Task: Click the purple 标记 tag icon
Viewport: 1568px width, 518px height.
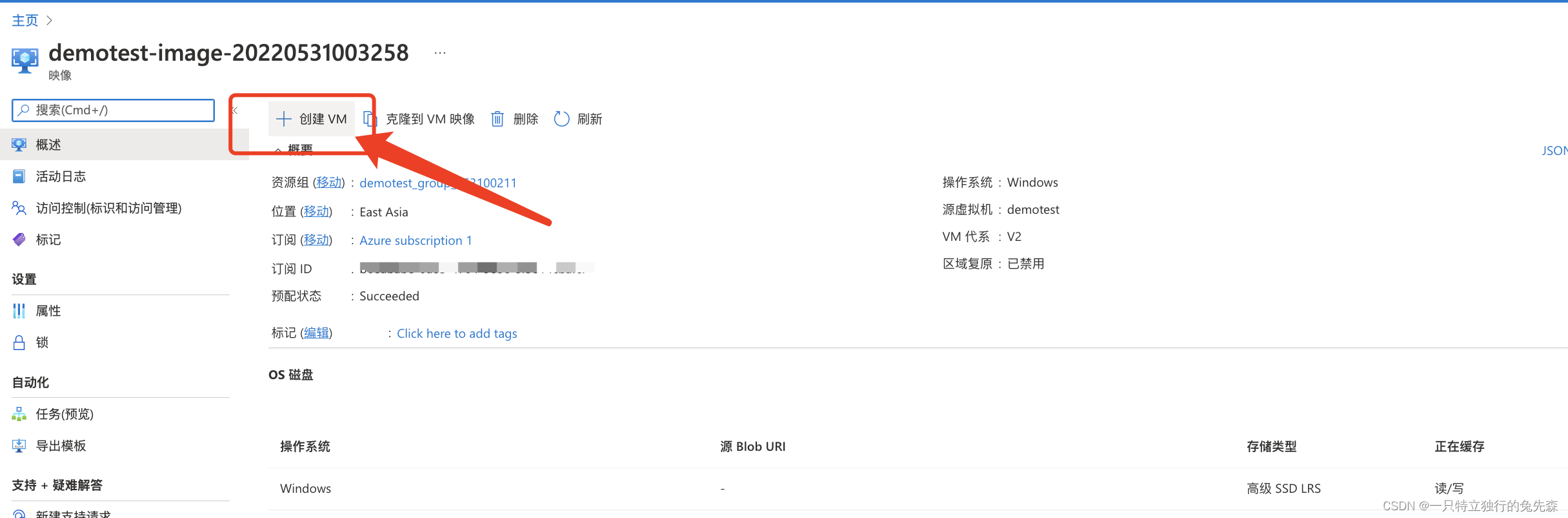Action: click(x=19, y=240)
